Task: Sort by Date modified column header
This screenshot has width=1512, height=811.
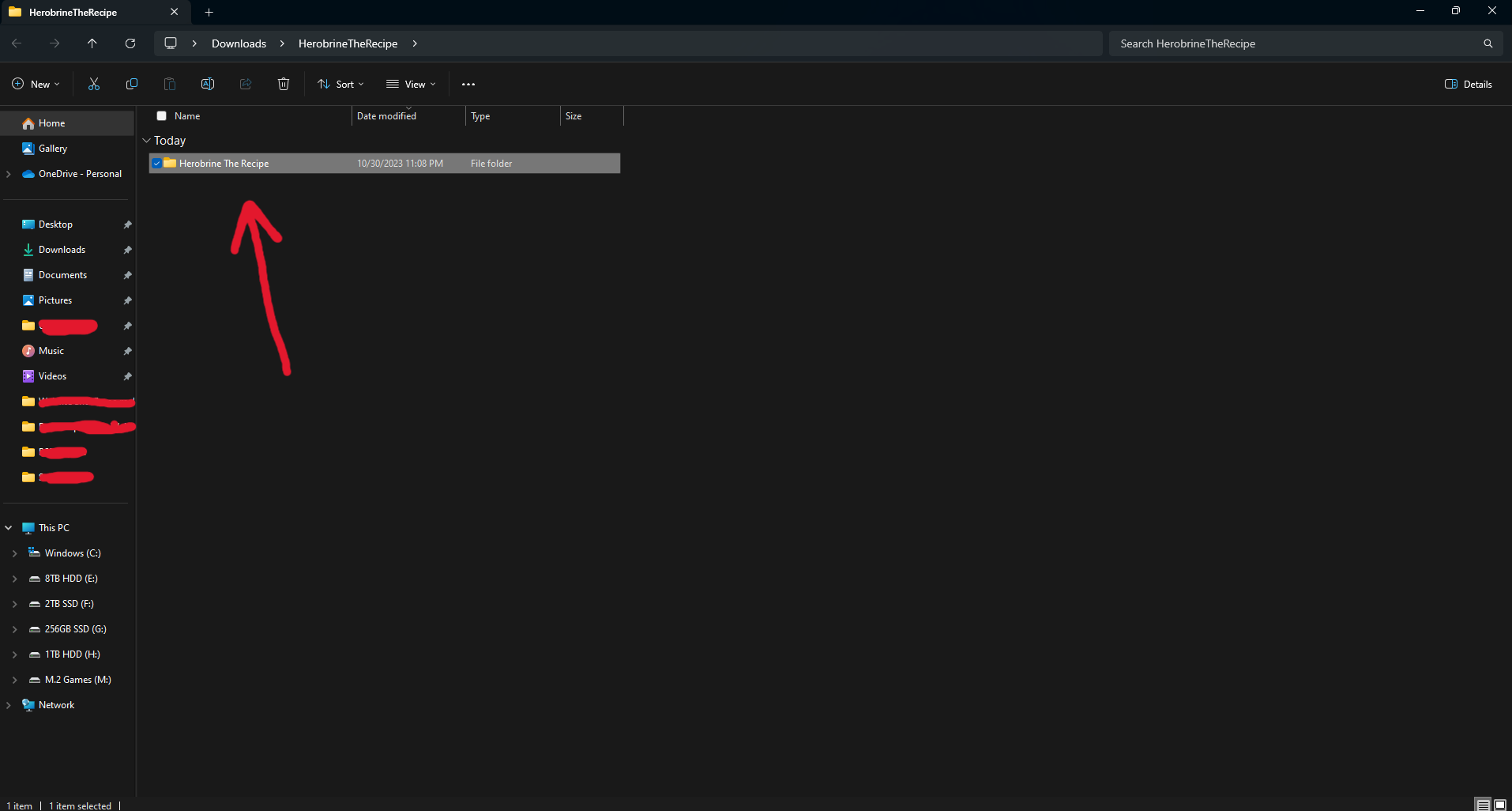Action: point(386,116)
